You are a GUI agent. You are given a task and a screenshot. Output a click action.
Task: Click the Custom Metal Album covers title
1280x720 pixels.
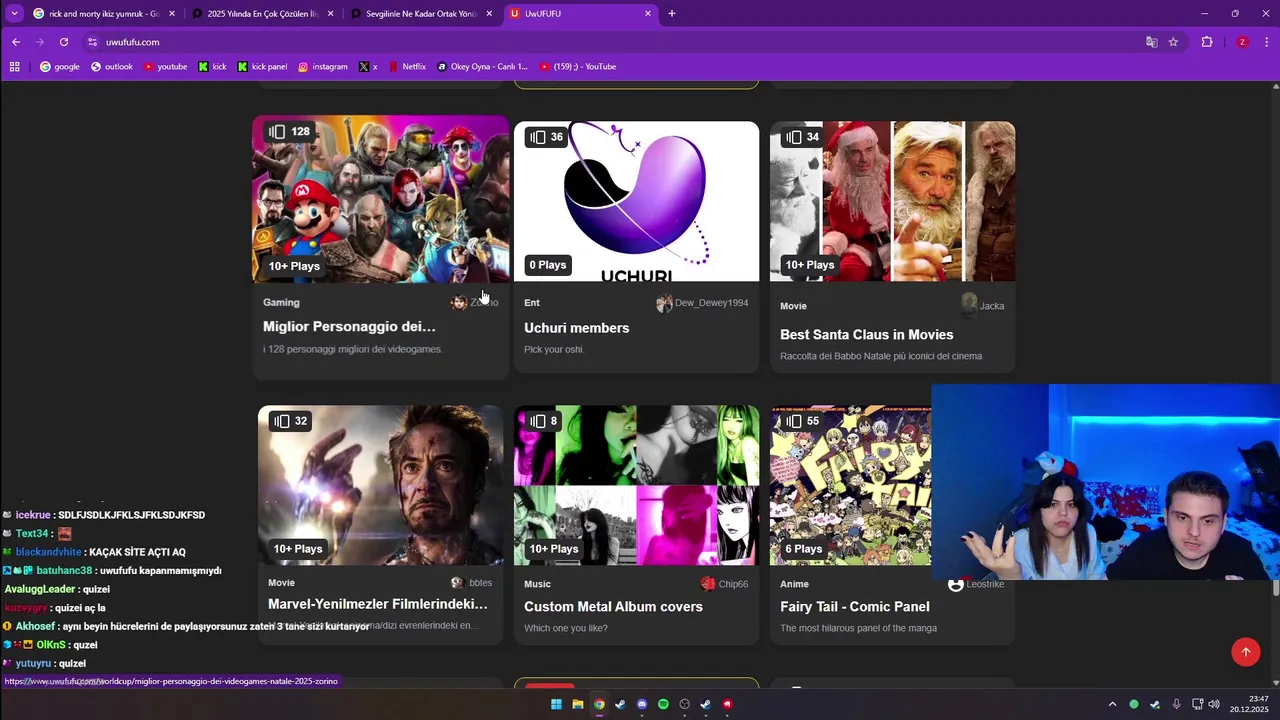pos(613,607)
